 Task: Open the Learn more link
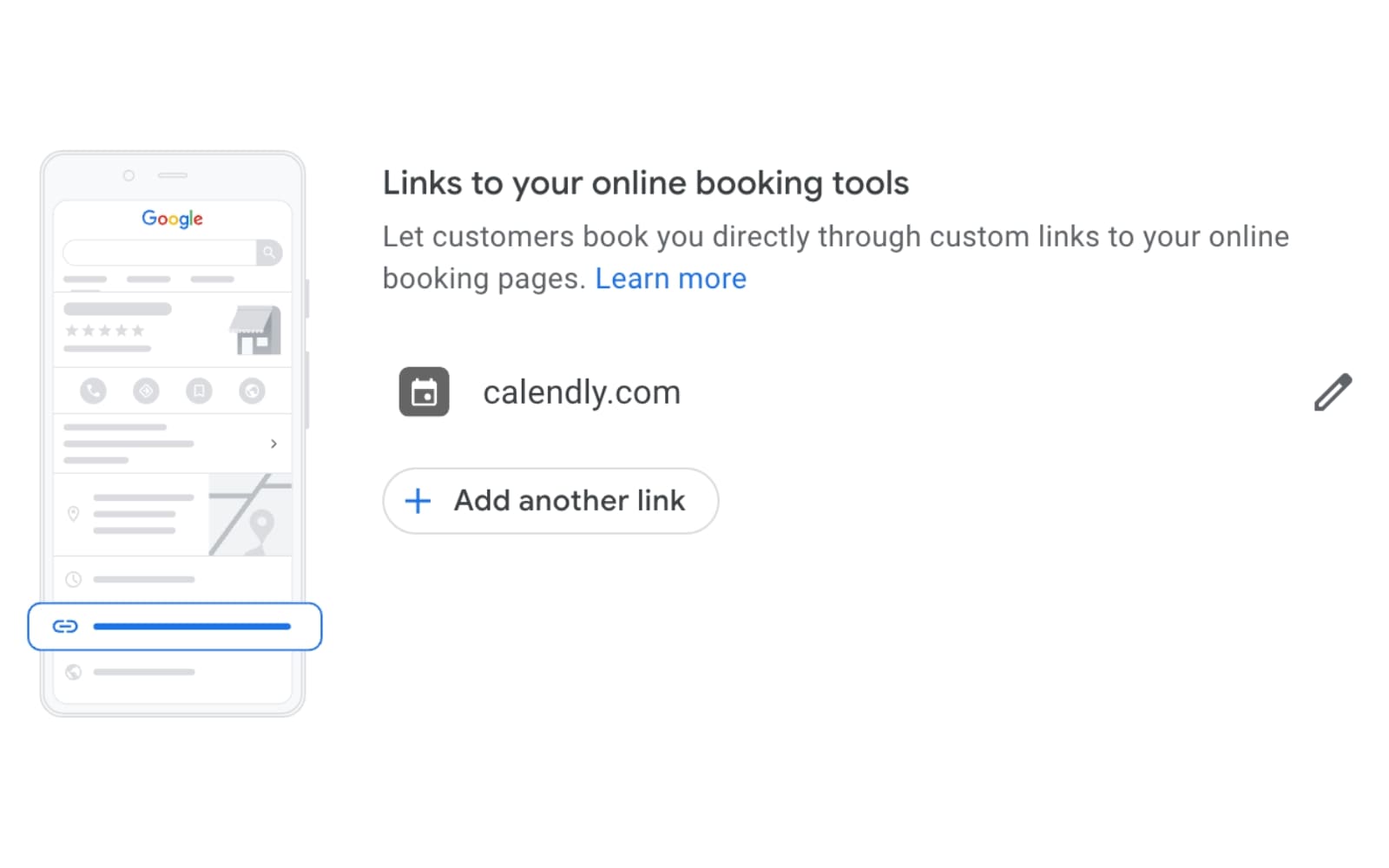[670, 279]
